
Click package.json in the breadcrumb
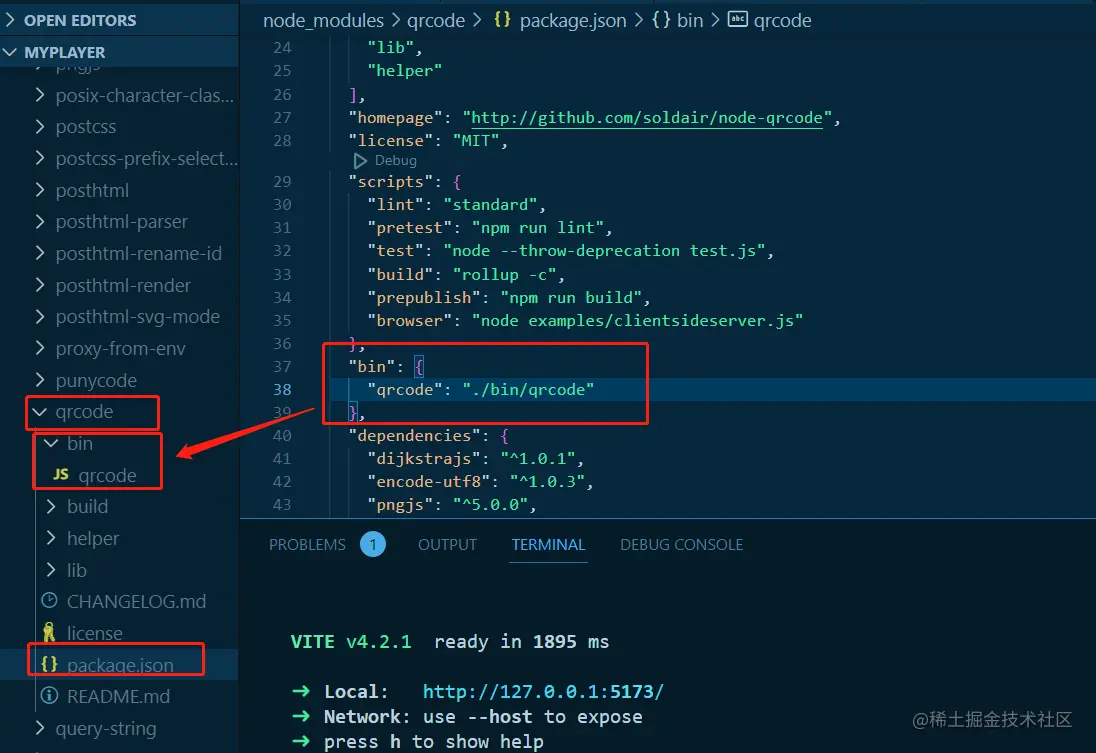573,20
